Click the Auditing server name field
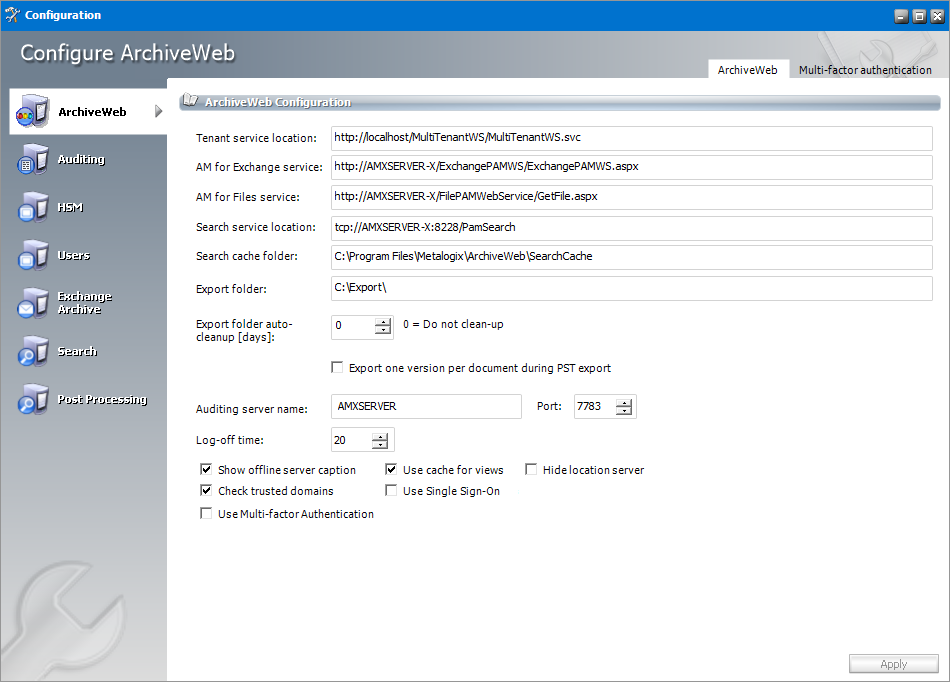This screenshot has width=950, height=682. [x=426, y=407]
